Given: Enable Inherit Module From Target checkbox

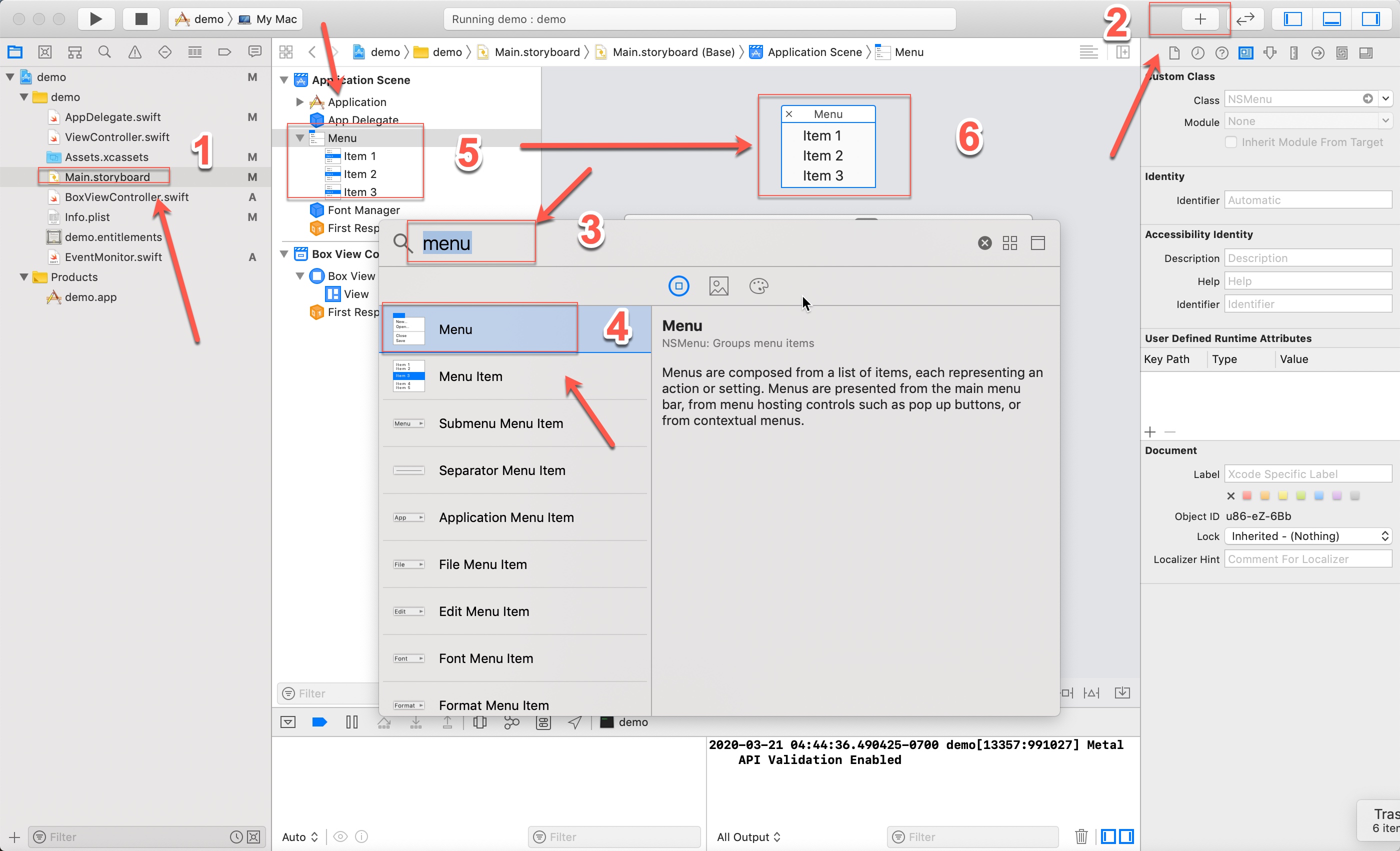Looking at the screenshot, I should click(1230, 142).
